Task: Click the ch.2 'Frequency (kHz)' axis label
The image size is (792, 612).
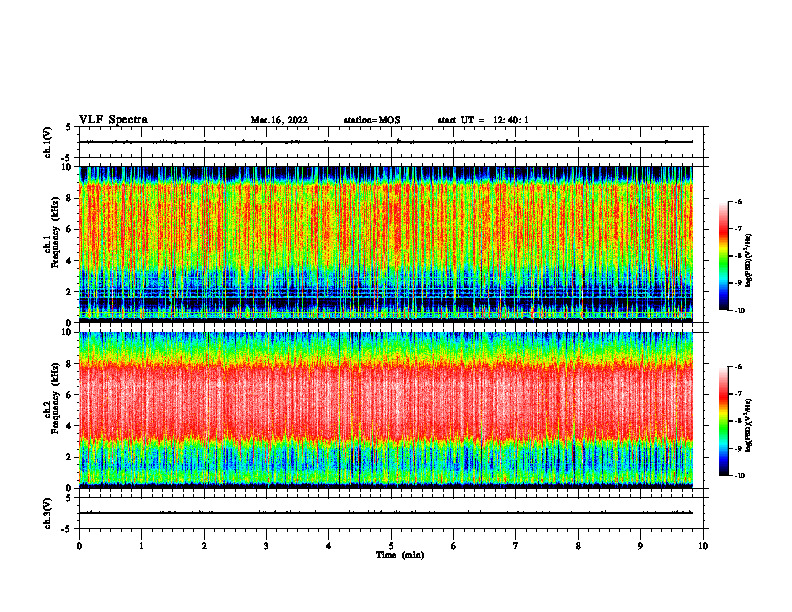Action: [x=57, y=398]
